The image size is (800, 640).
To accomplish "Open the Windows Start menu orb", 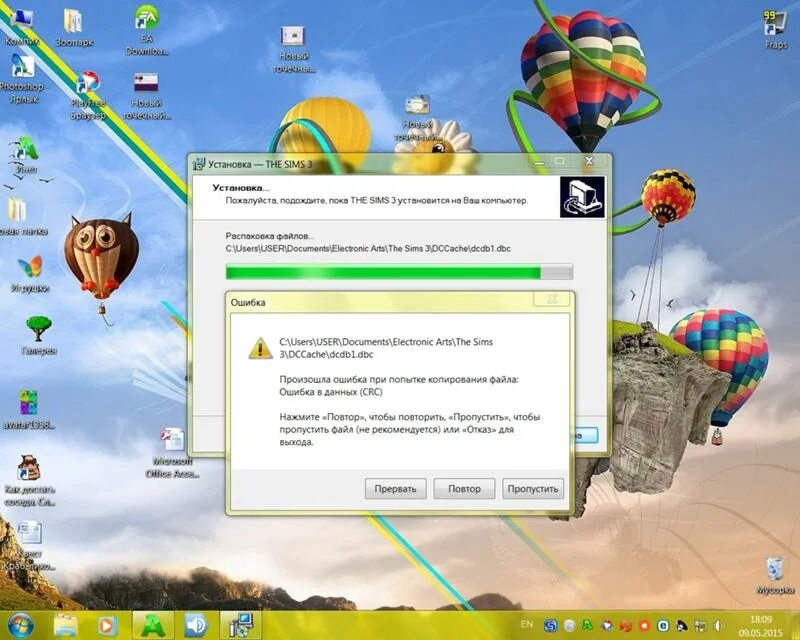I will 21,625.
